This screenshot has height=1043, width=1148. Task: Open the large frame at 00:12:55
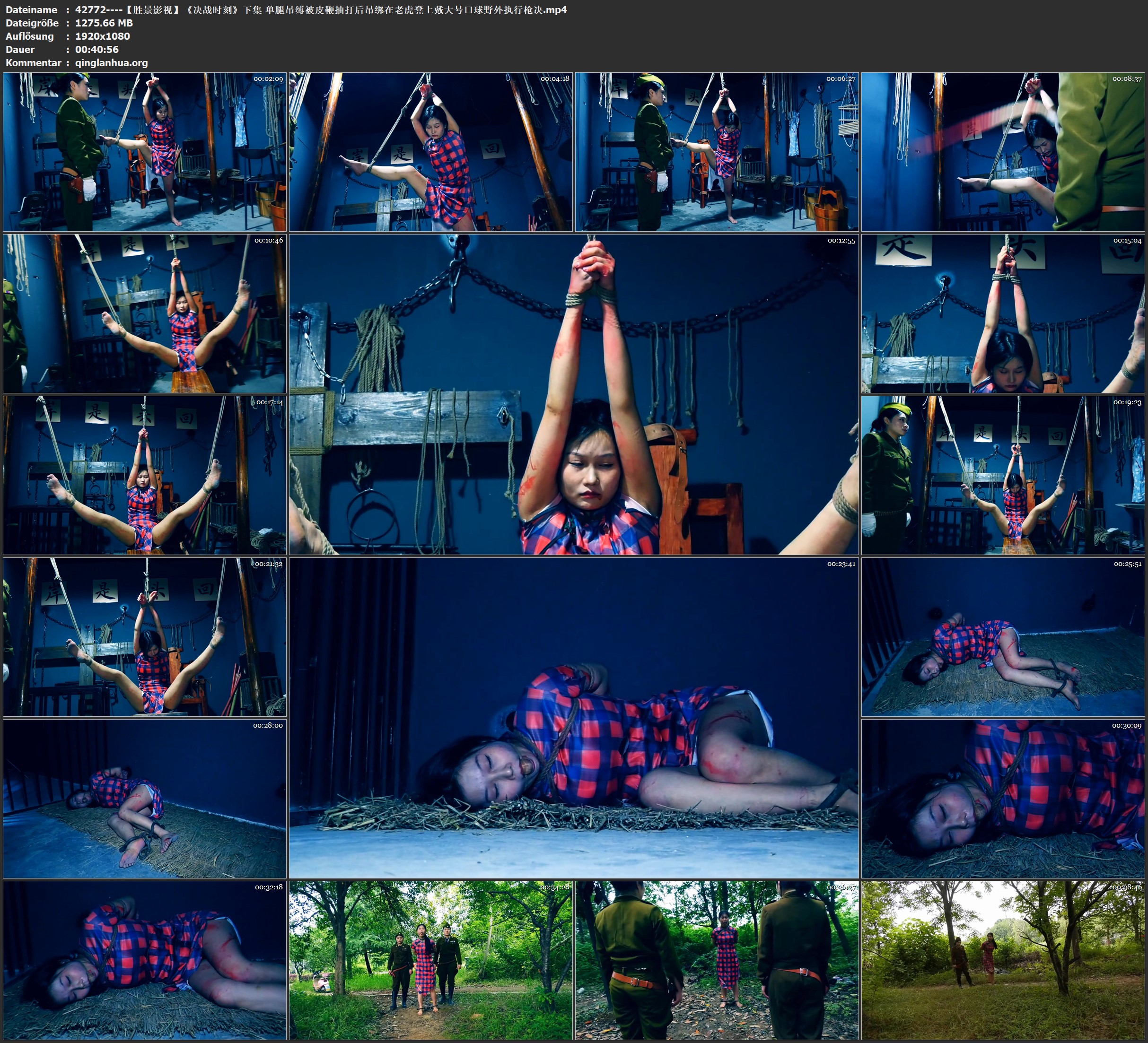click(x=573, y=394)
